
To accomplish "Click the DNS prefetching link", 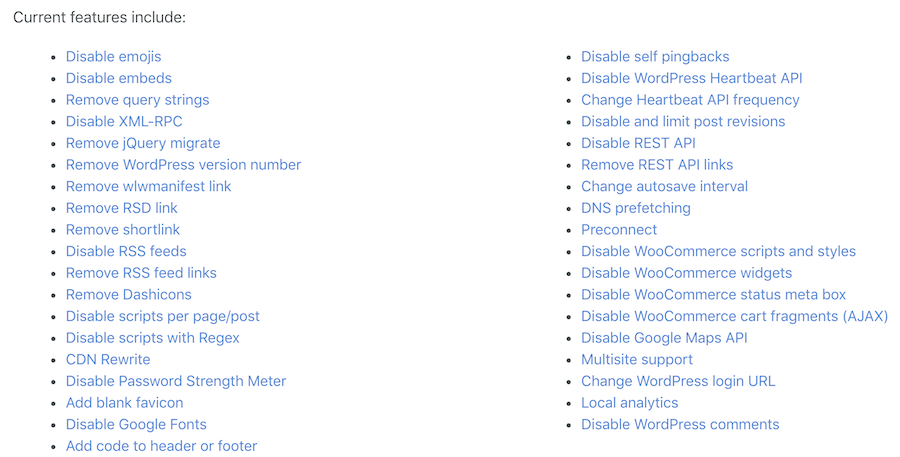I will 636,208.
